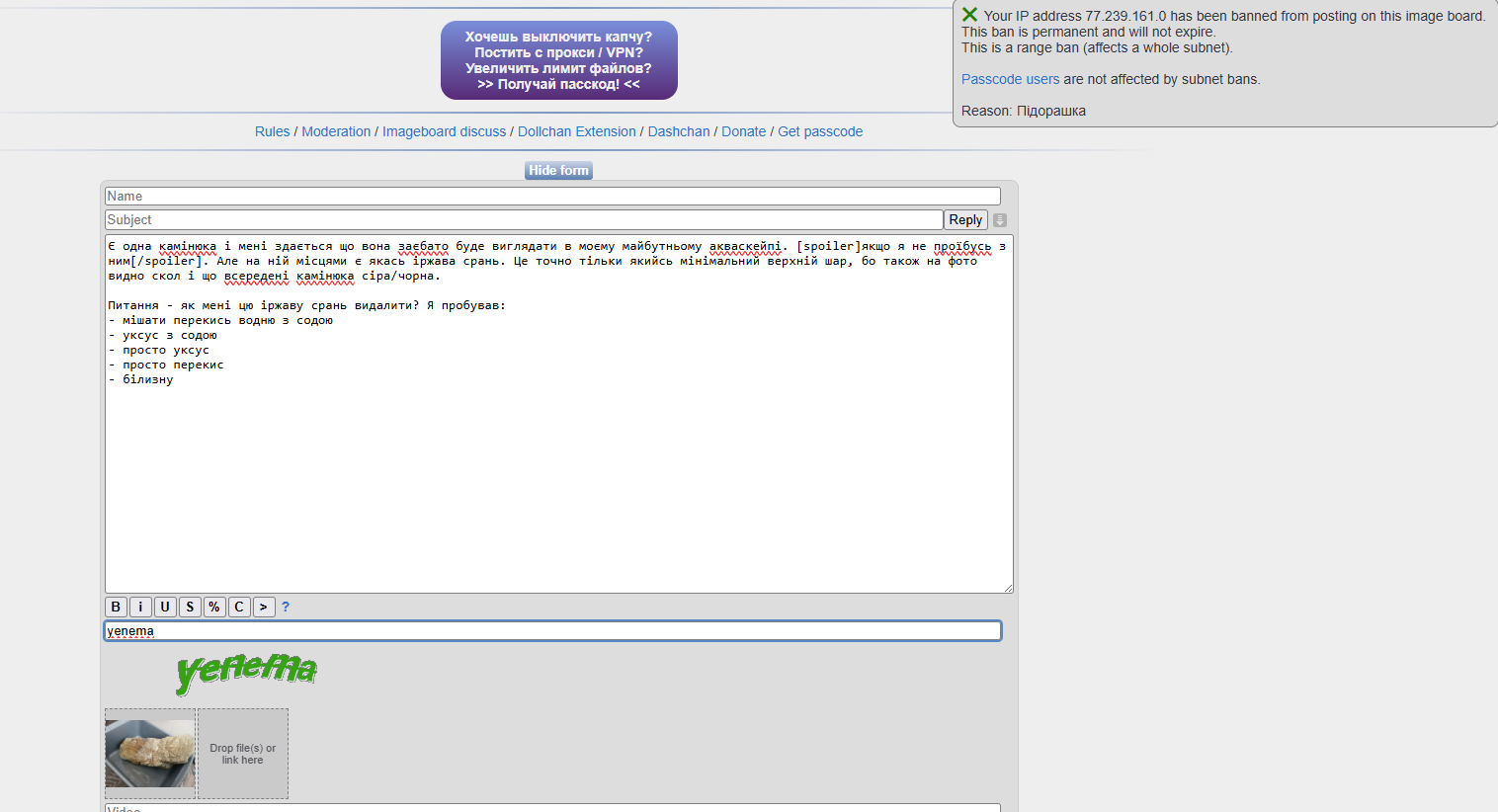Hide the posting form
This screenshot has height=812, width=1498.
tap(558, 171)
